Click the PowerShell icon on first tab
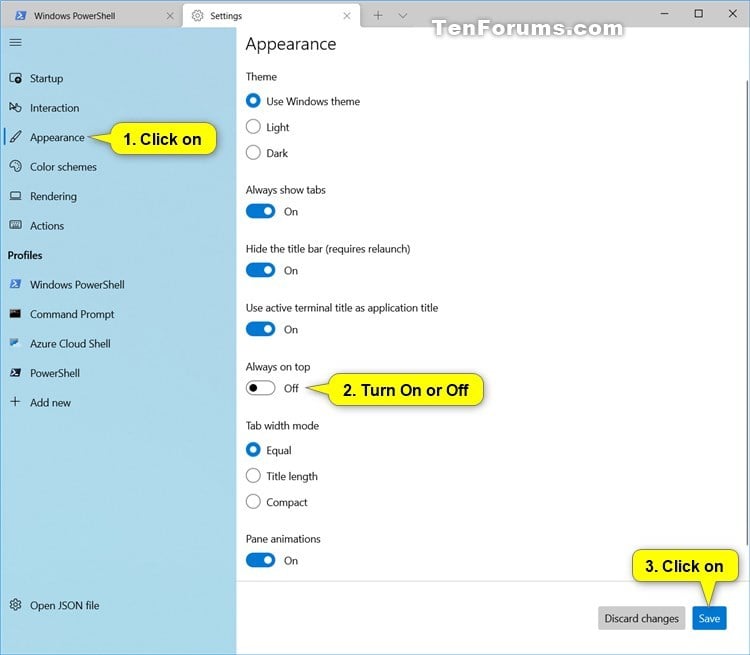750x655 pixels. click(21, 16)
